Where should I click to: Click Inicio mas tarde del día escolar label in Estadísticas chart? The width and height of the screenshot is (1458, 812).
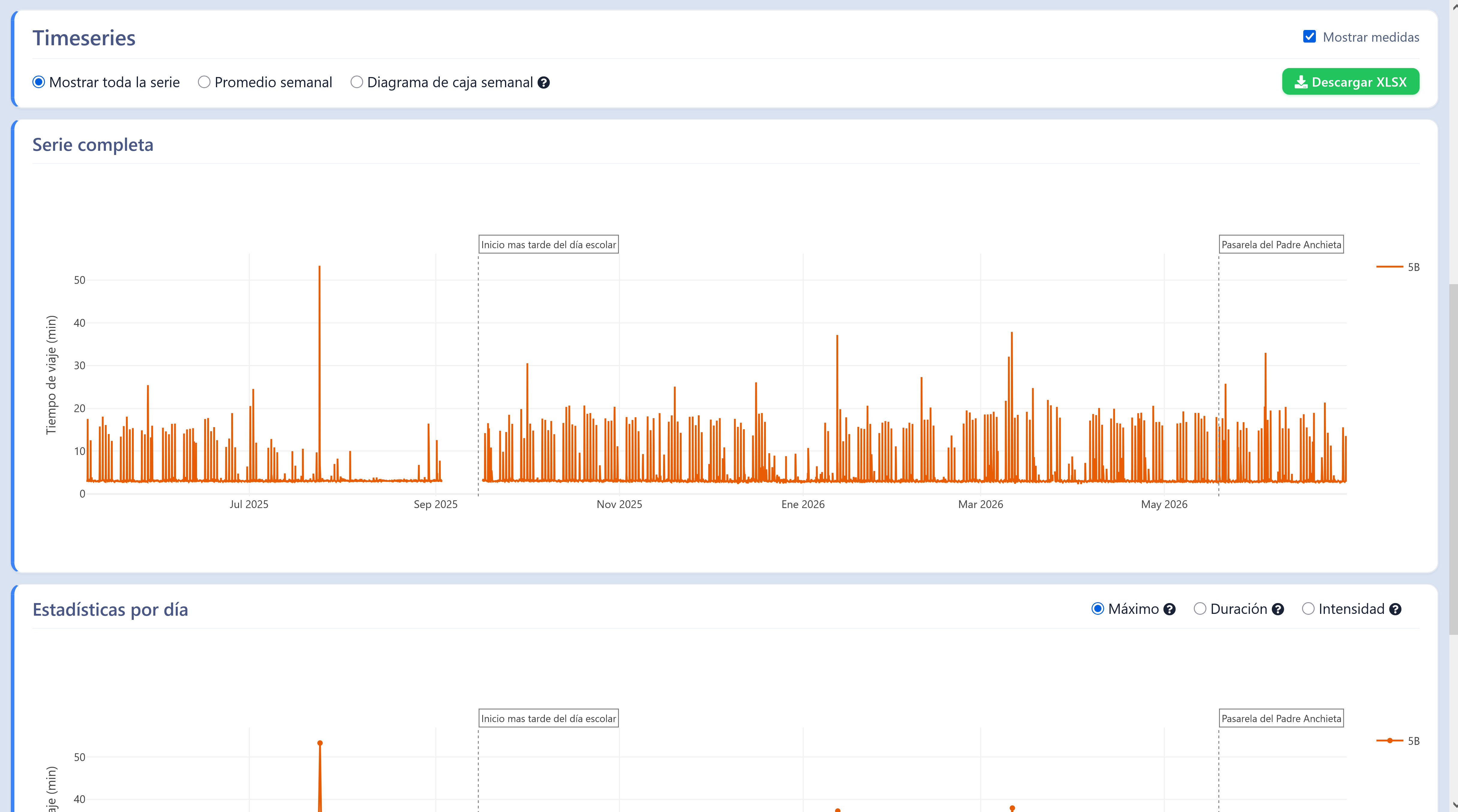pos(548,718)
